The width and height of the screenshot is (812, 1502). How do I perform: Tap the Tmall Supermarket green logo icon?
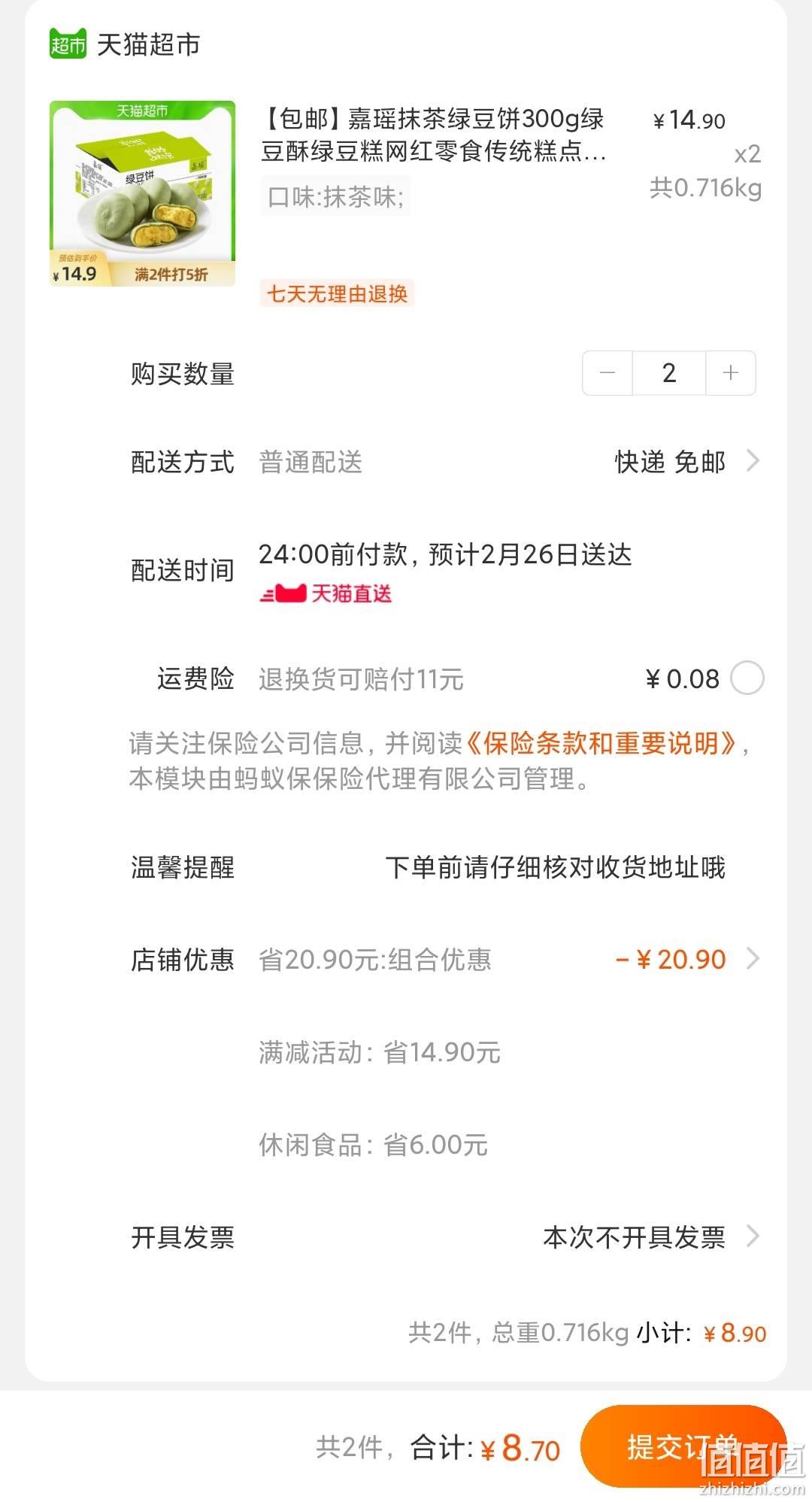point(68,44)
